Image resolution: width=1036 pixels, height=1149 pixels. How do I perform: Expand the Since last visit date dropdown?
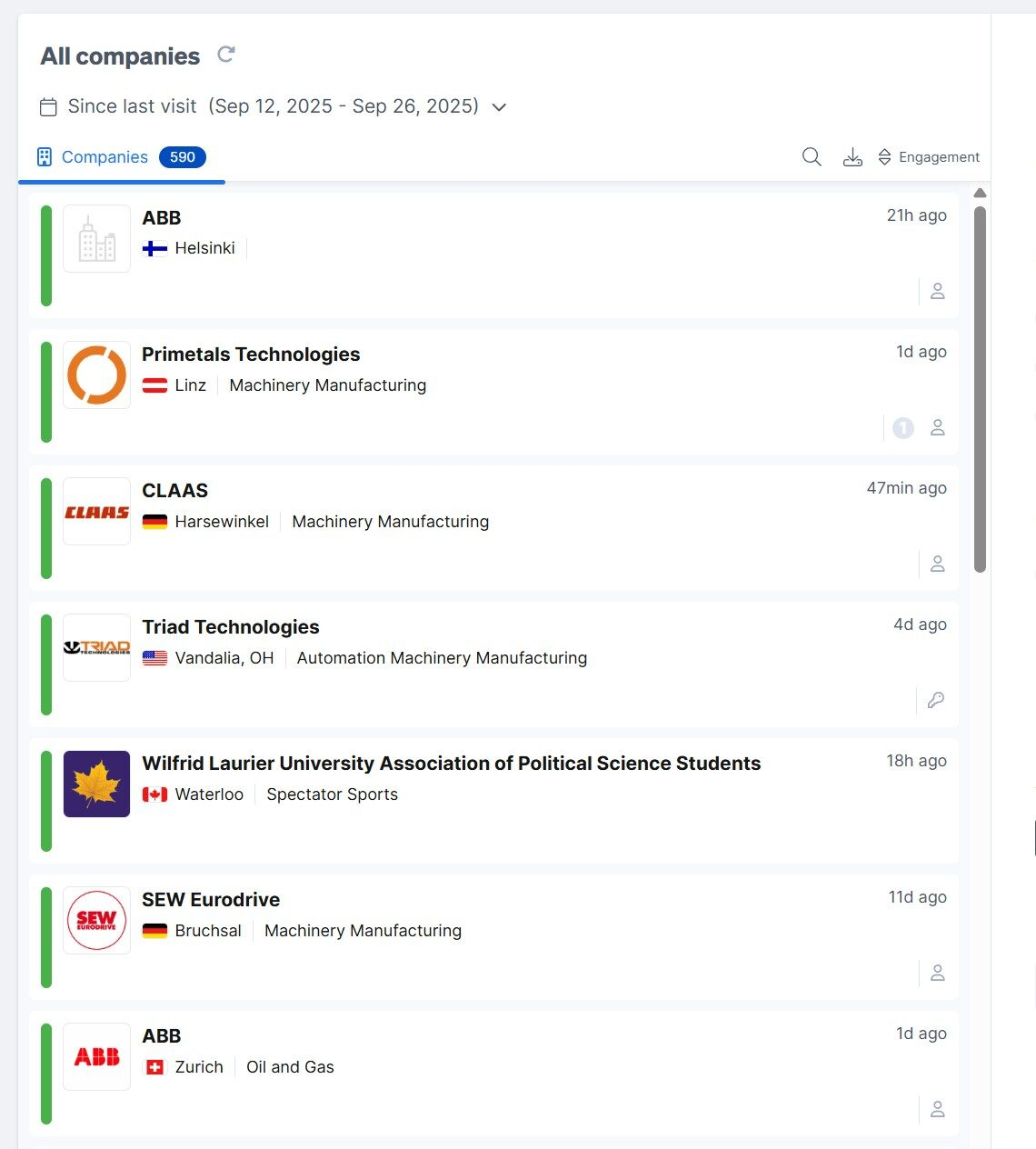click(498, 107)
